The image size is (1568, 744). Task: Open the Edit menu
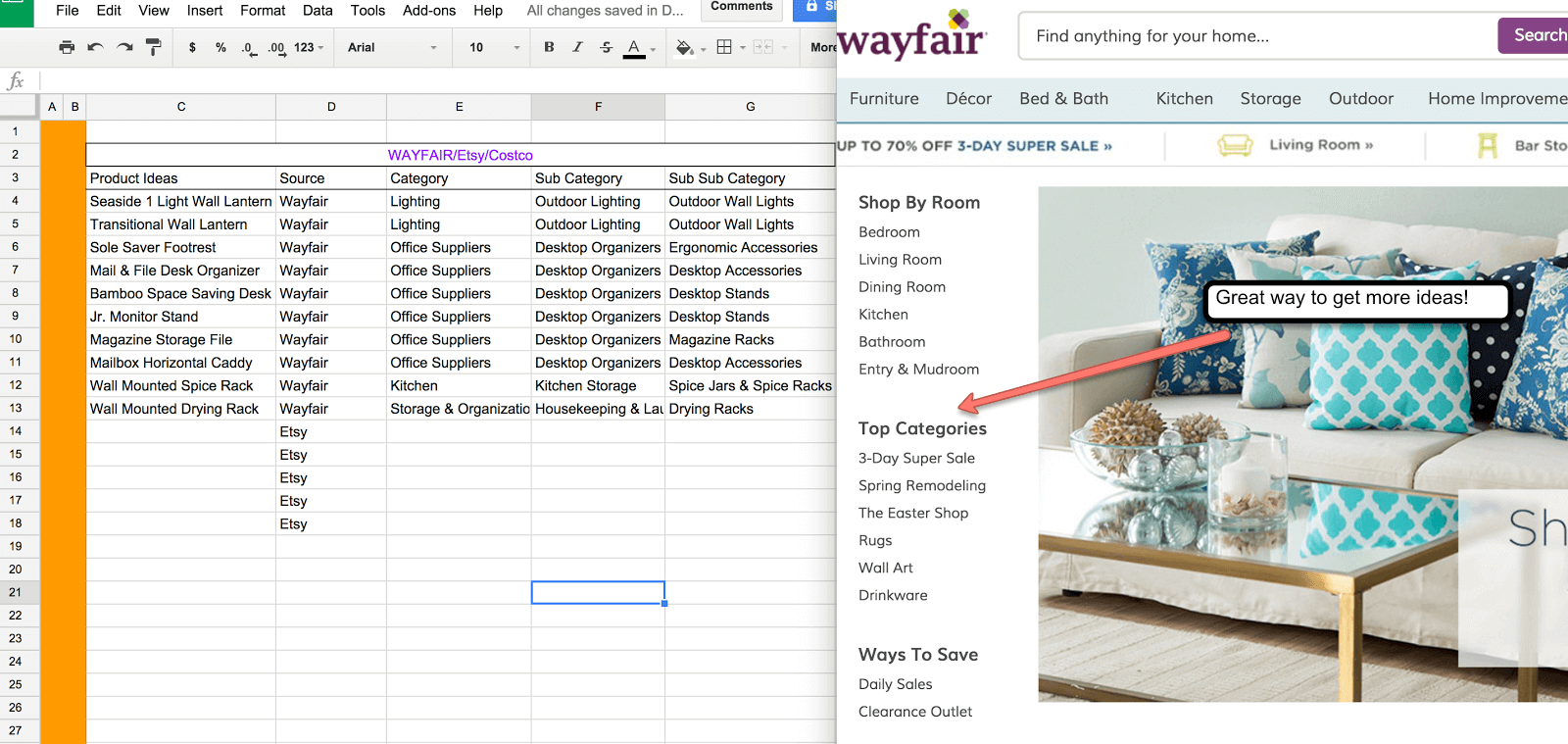click(109, 11)
